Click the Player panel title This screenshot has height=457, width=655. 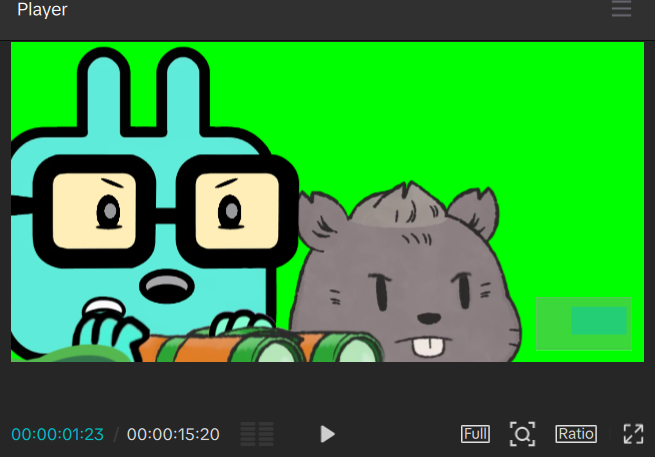(42, 10)
